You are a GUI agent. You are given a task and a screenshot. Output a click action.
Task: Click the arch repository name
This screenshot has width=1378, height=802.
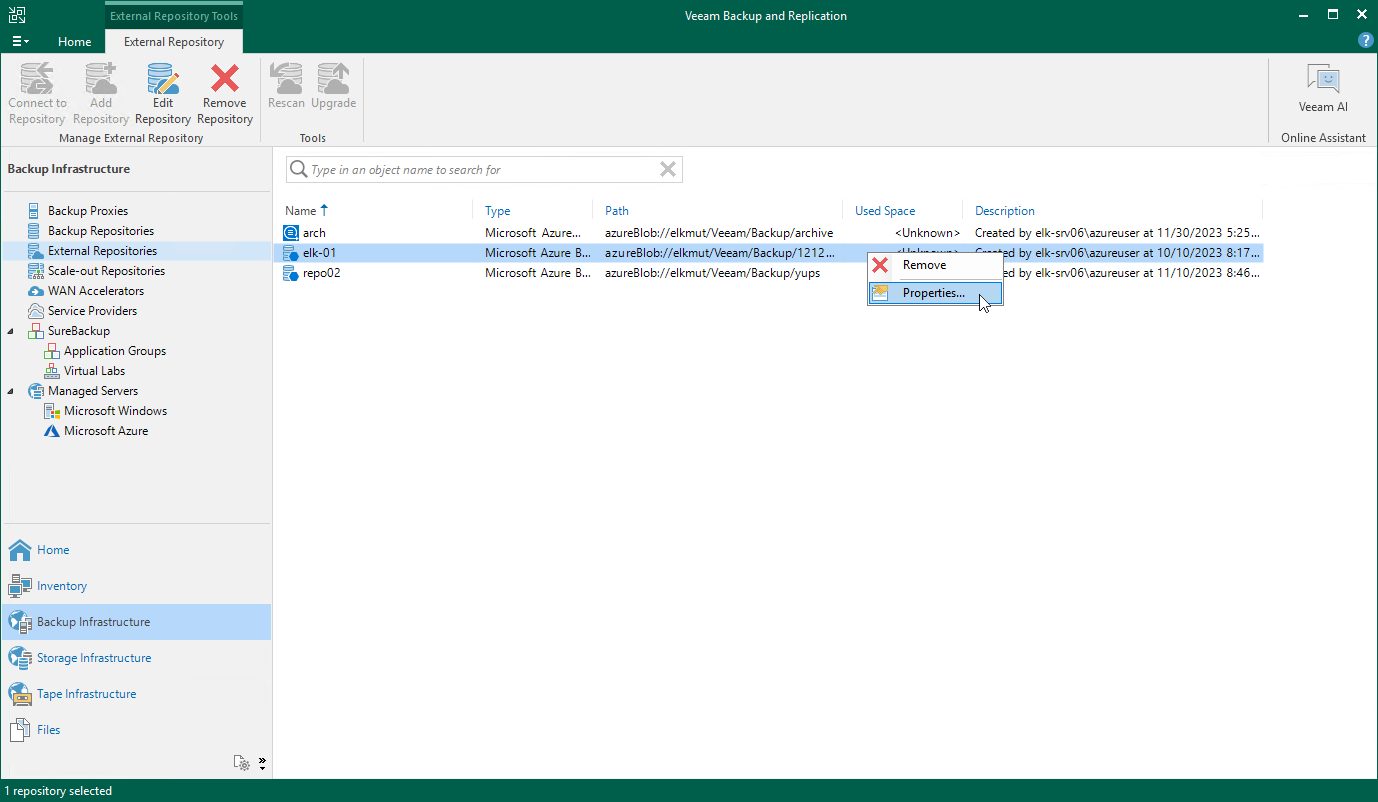click(314, 233)
